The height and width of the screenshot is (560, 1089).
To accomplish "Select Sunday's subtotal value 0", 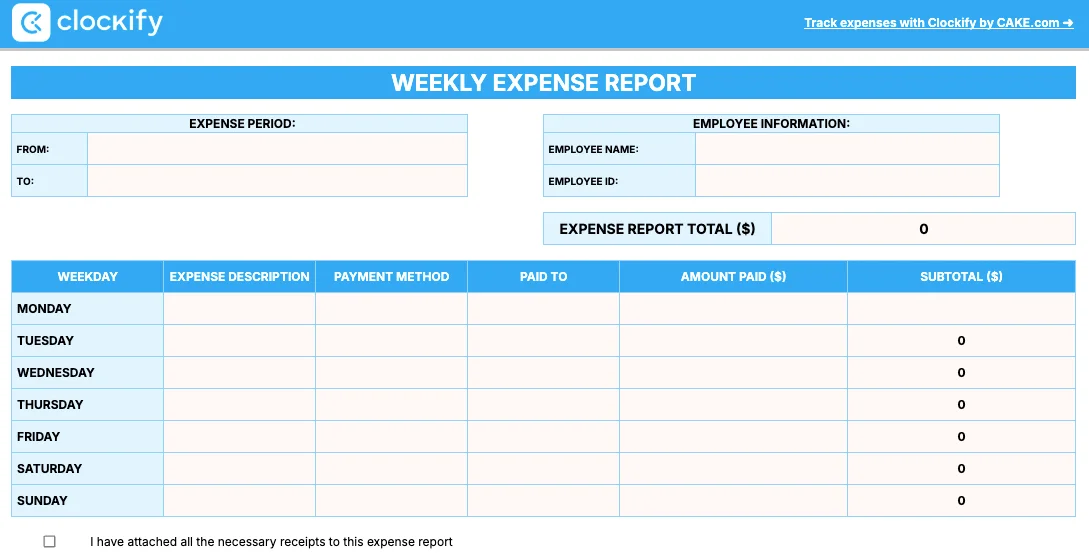I will pos(961,500).
